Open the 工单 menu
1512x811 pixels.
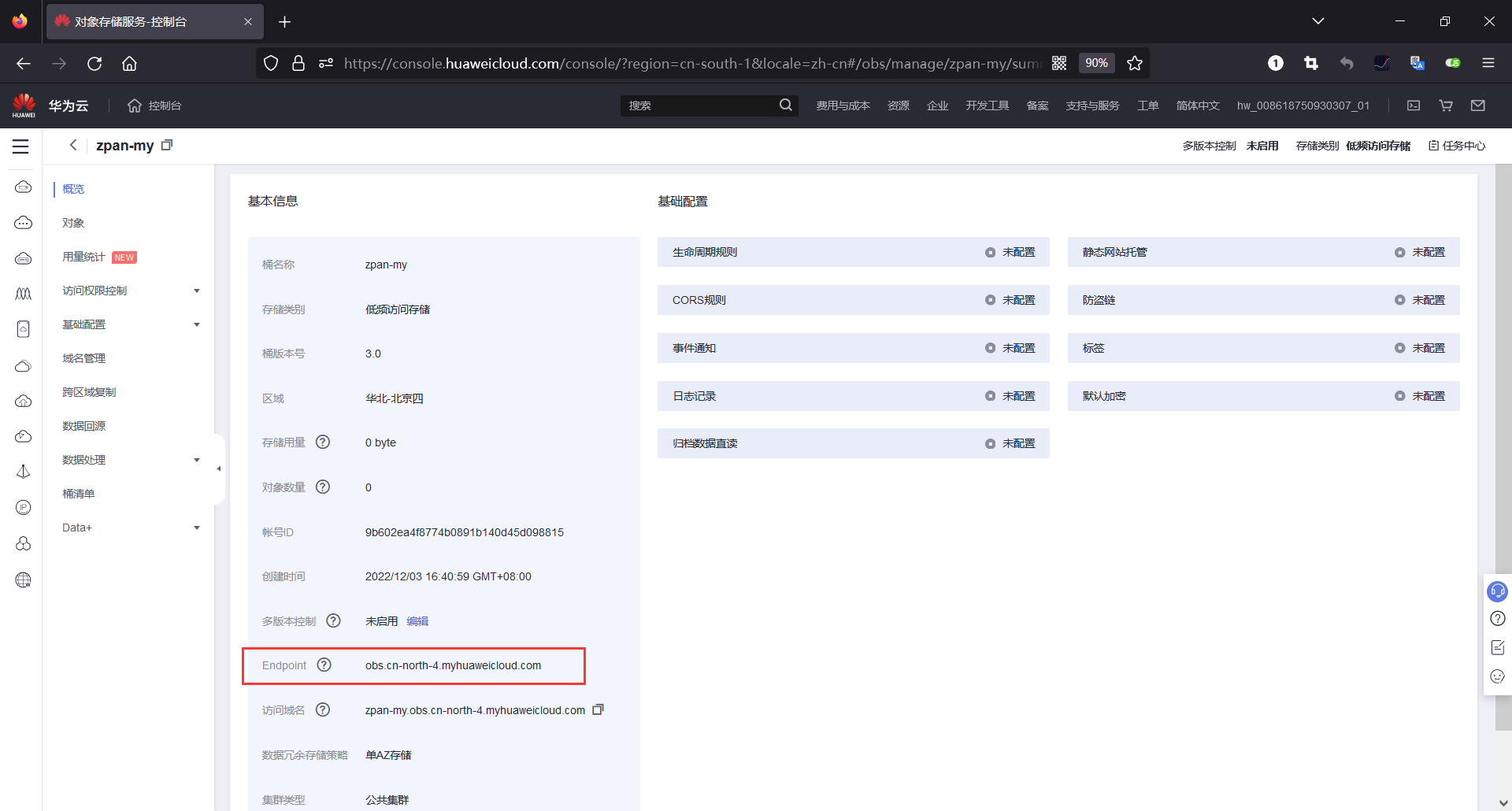pyautogui.click(x=1147, y=106)
